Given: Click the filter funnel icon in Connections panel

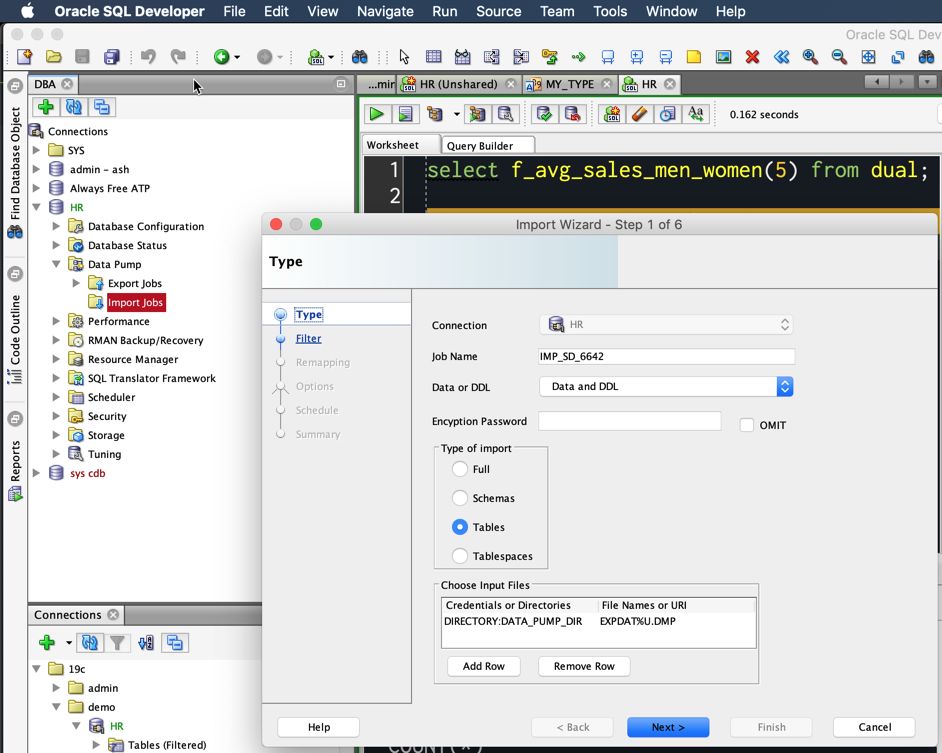Looking at the screenshot, I should tap(117, 643).
